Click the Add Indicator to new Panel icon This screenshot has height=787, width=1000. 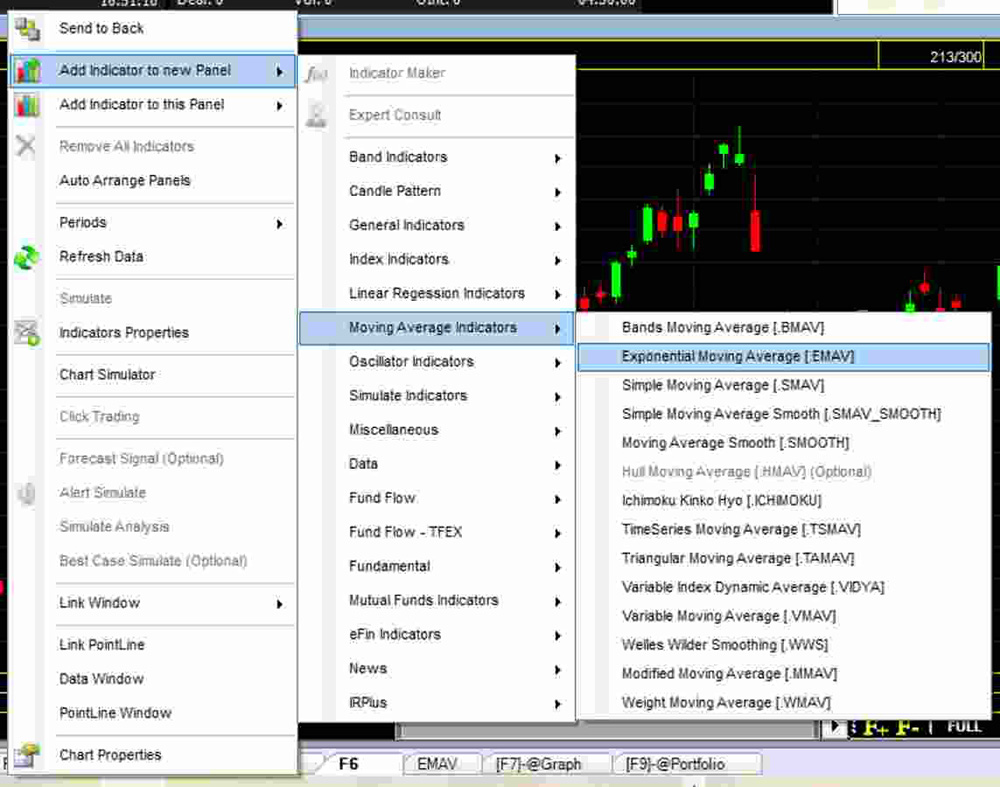point(27,71)
